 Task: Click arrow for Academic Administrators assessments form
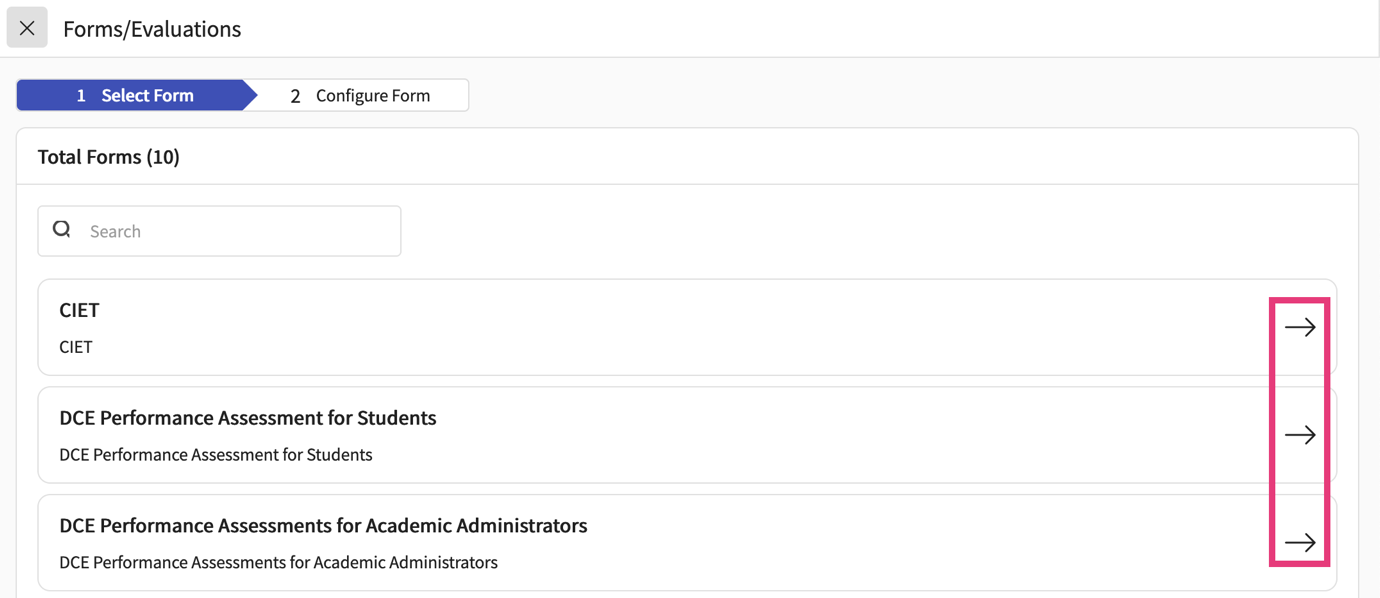pos(1300,543)
